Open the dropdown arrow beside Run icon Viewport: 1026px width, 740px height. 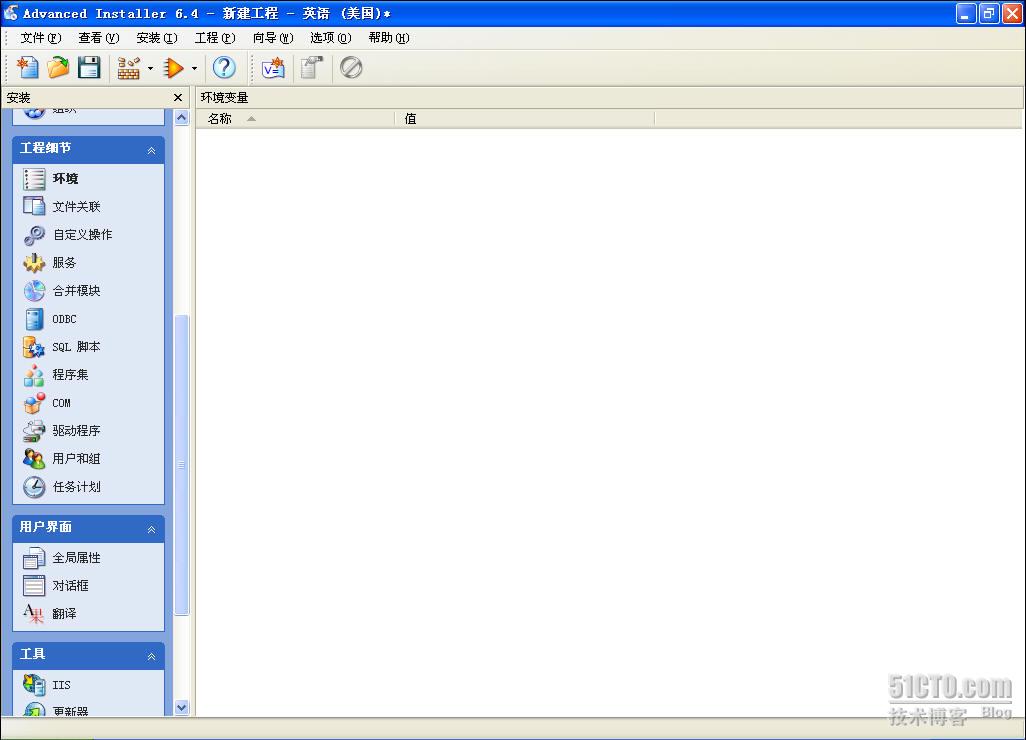pyautogui.click(x=194, y=68)
